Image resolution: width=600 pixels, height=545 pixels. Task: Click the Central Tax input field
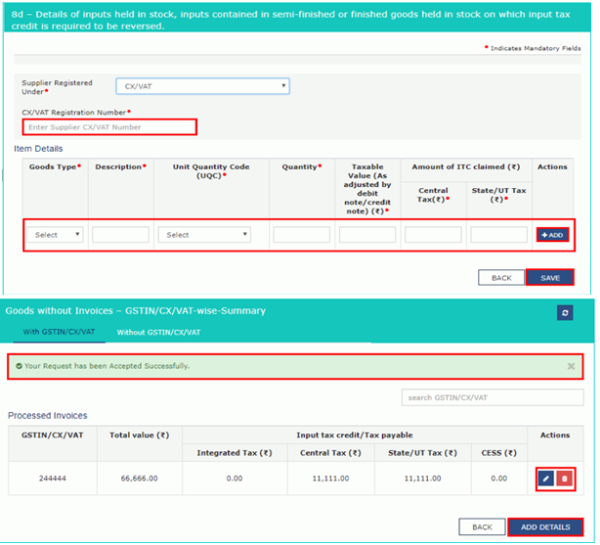point(433,235)
